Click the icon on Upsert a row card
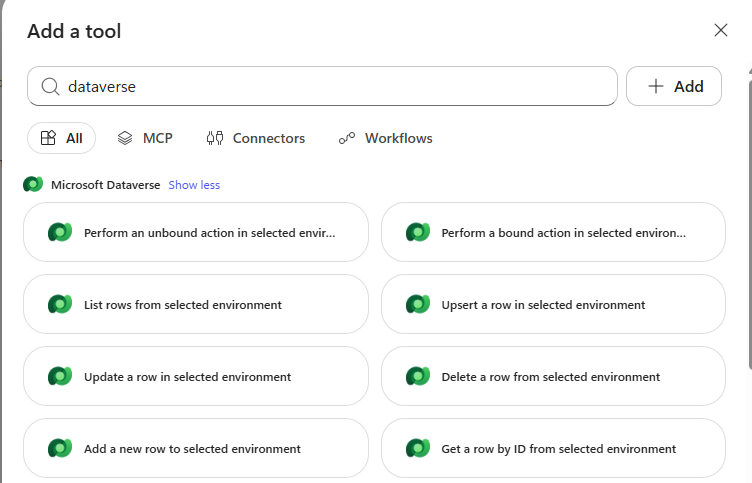The image size is (752, 483). click(418, 304)
